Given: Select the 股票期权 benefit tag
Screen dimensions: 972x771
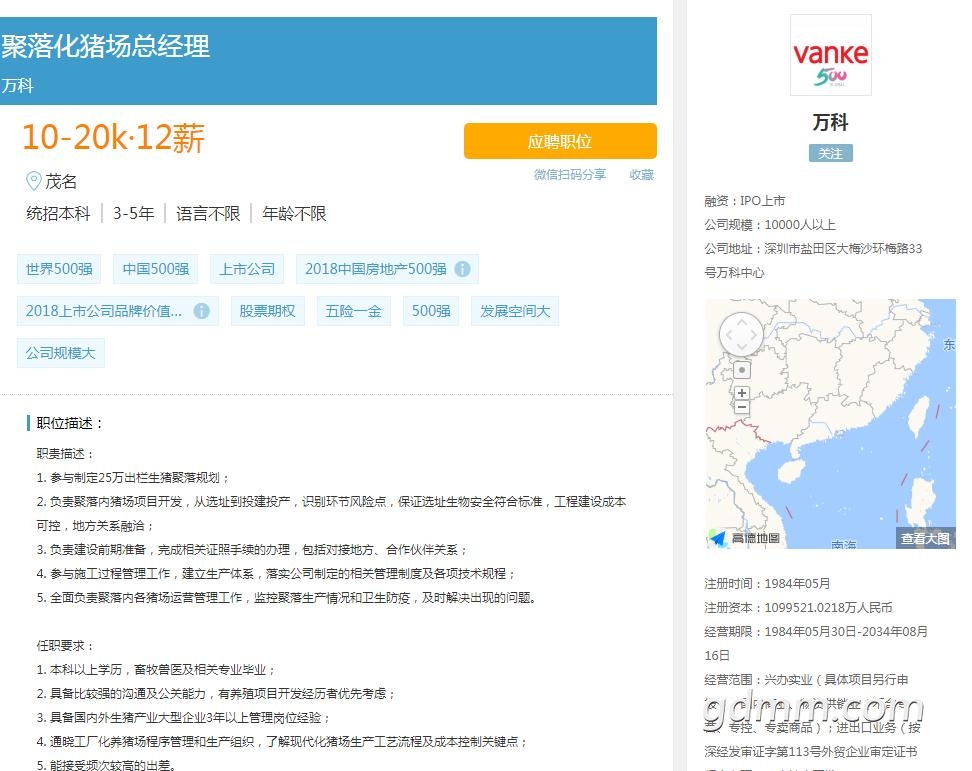Looking at the screenshot, I should 267,311.
